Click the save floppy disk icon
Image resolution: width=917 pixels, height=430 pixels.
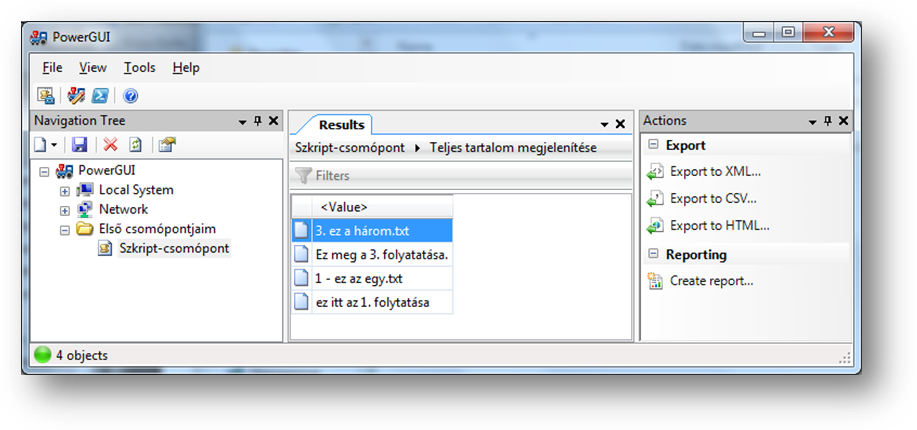click(x=80, y=145)
